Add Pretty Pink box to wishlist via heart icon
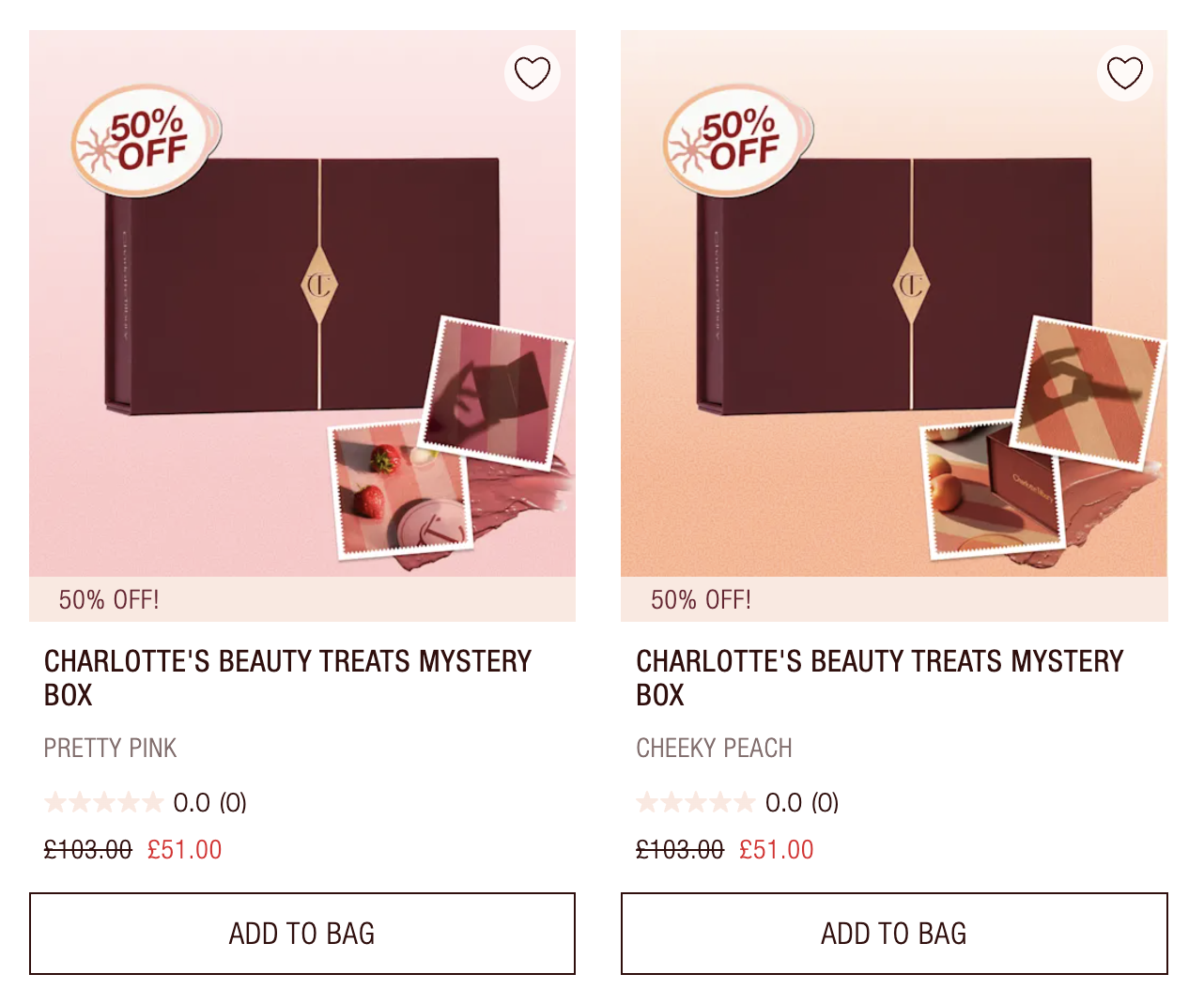Image resolution: width=1204 pixels, height=1005 pixels. tap(533, 72)
